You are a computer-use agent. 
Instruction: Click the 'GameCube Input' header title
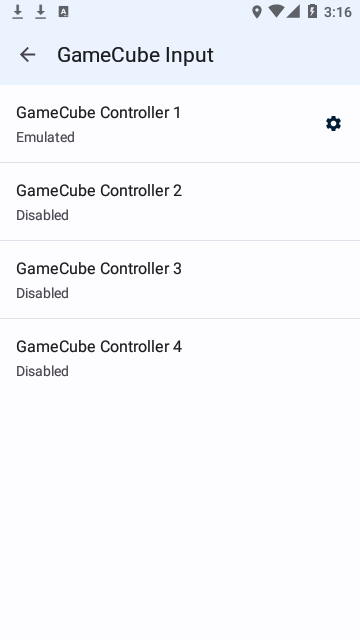point(135,55)
